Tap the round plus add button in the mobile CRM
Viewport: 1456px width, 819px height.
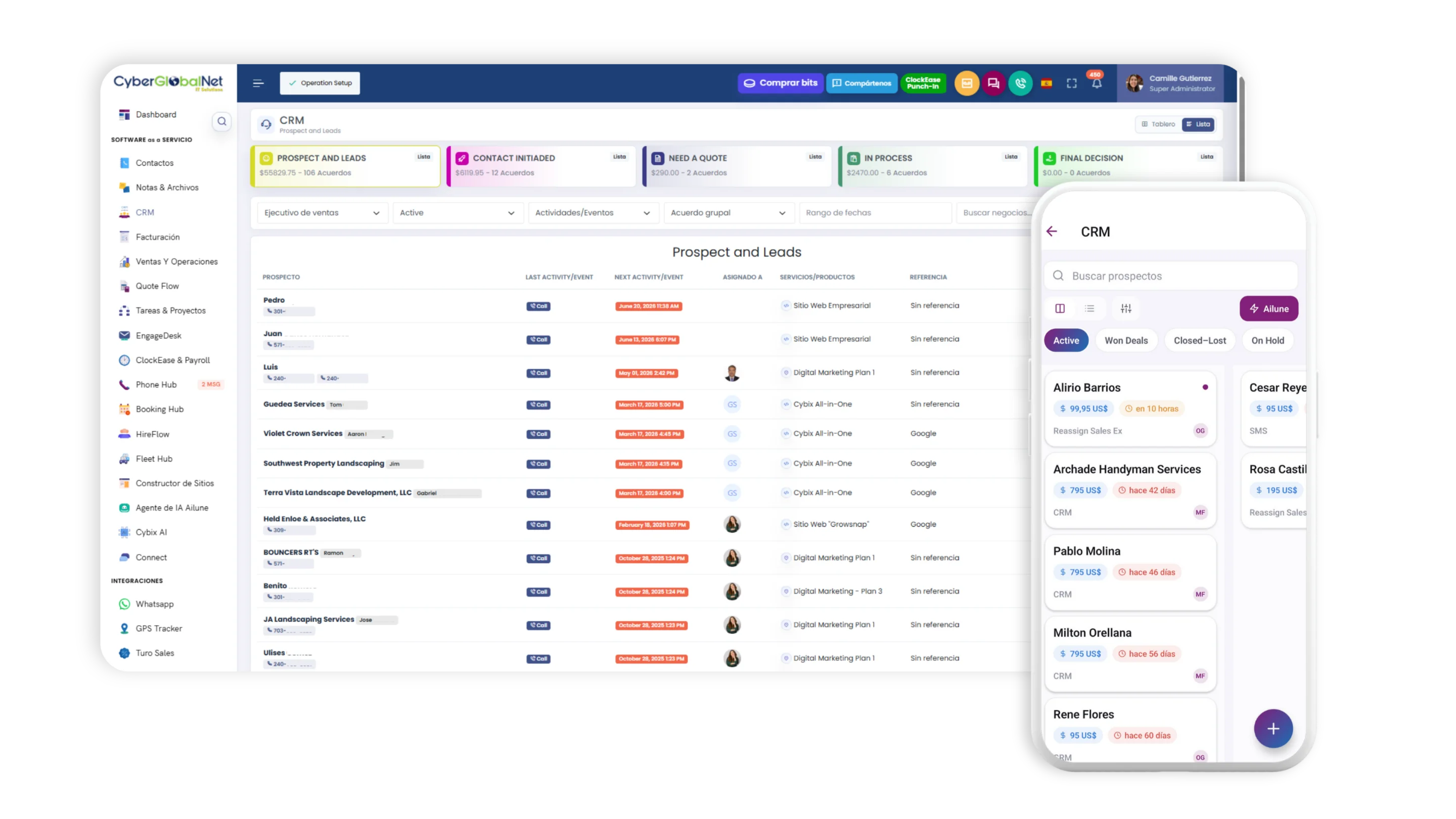click(x=1273, y=729)
